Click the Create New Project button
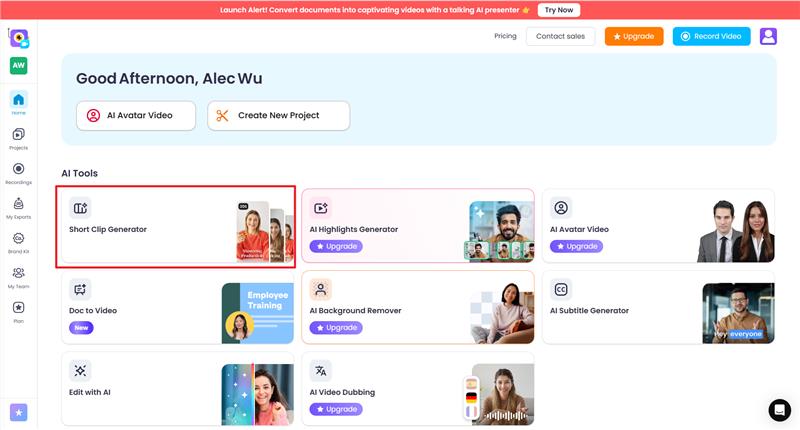The width and height of the screenshot is (800, 430). coord(279,115)
